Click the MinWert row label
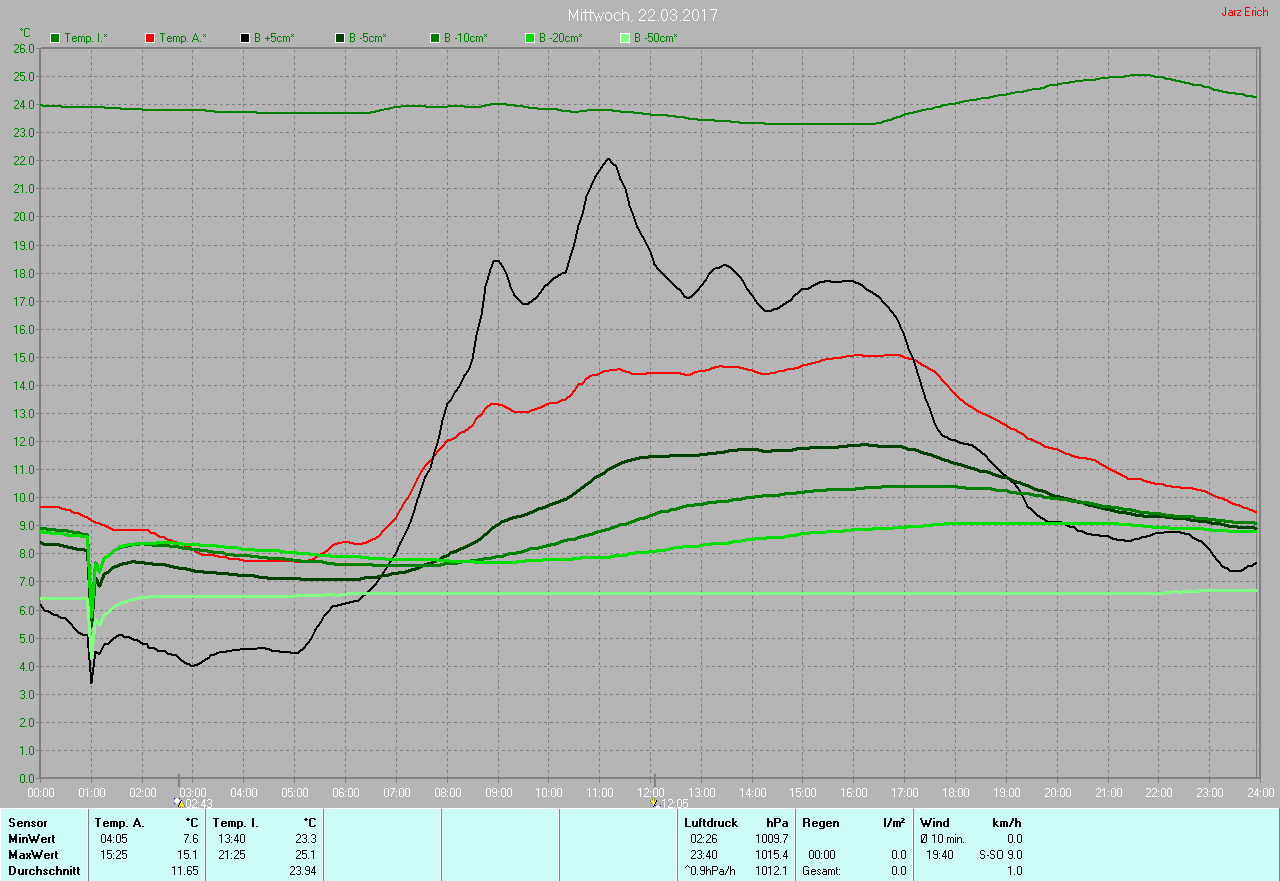Screen dimensions: 1280x881 [33, 839]
